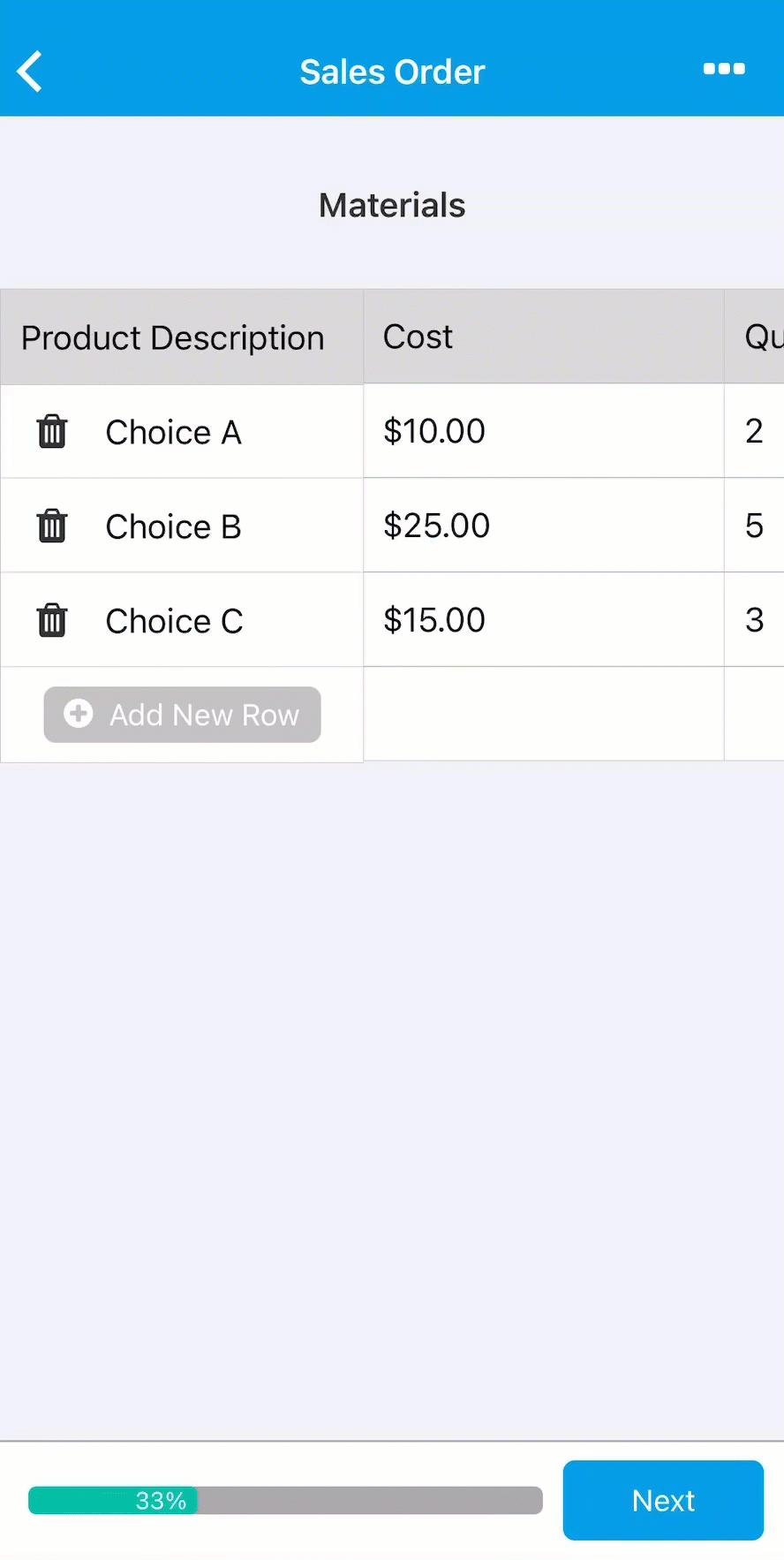The width and height of the screenshot is (784, 1560).
Task: Delete the Choice A row
Action: click(52, 432)
